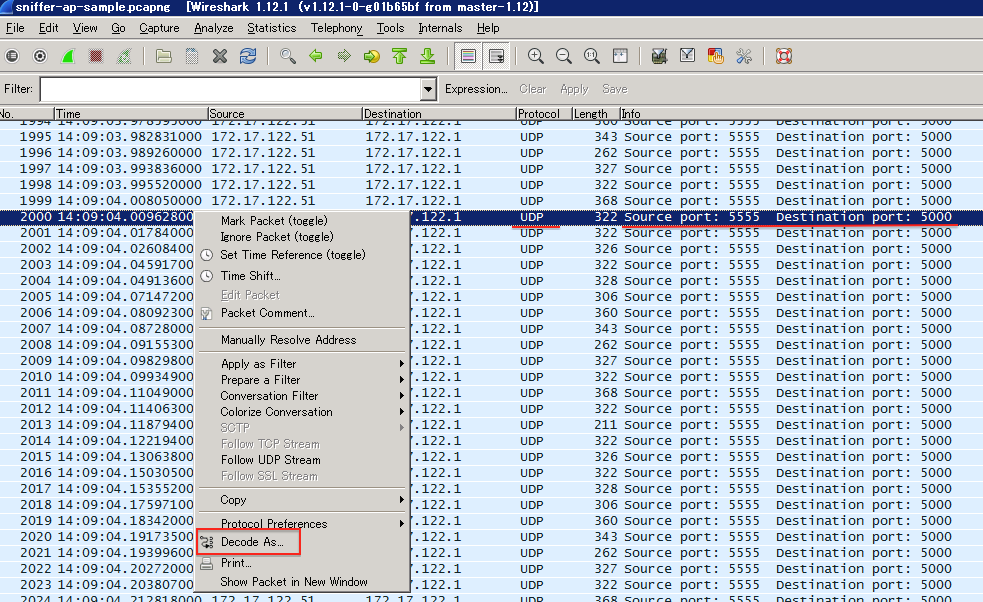Click the Apply filter button
The height and width of the screenshot is (602, 983).
[574, 89]
